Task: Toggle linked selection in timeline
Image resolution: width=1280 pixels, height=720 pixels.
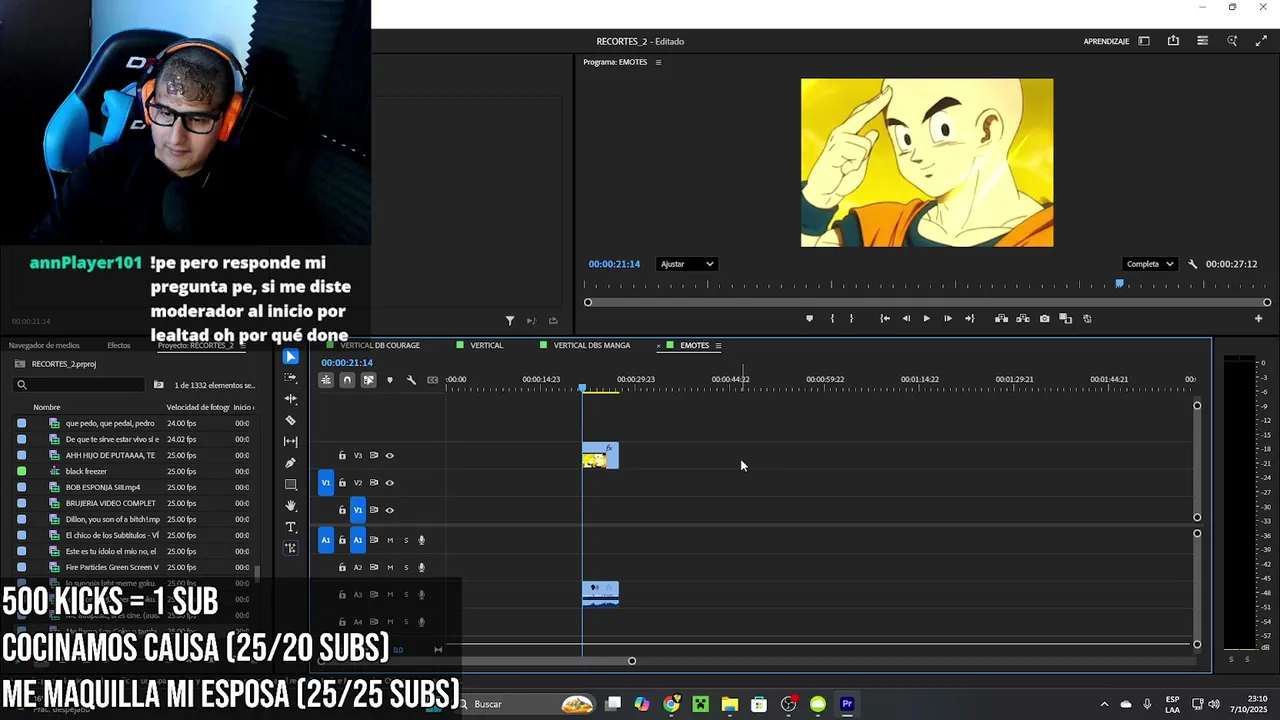Action: point(368,380)
